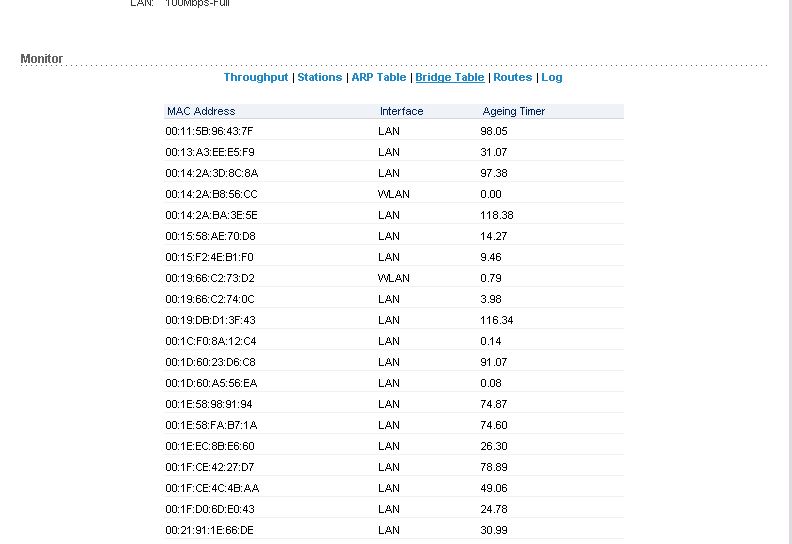This screenshot has height=544, width=792.
Task: Select MAC address 00:14:2A:B8:56:CC
Action: coord(211,194)
